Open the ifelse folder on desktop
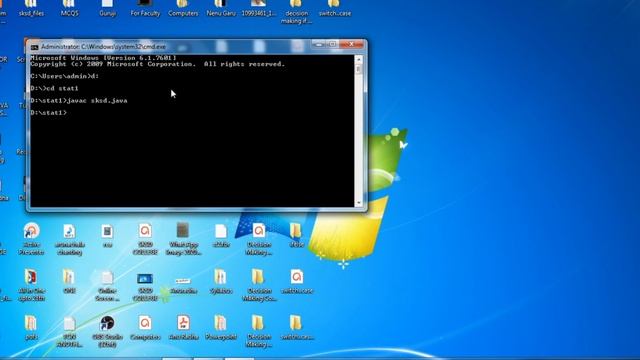Viewport: 640px width, 360px height. (x=296, y=236)
